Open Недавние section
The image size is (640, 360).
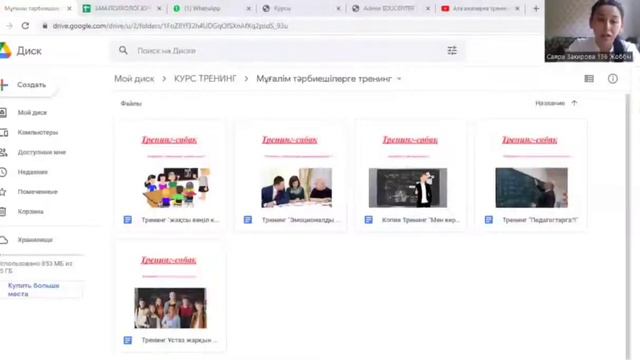[32, 172]
